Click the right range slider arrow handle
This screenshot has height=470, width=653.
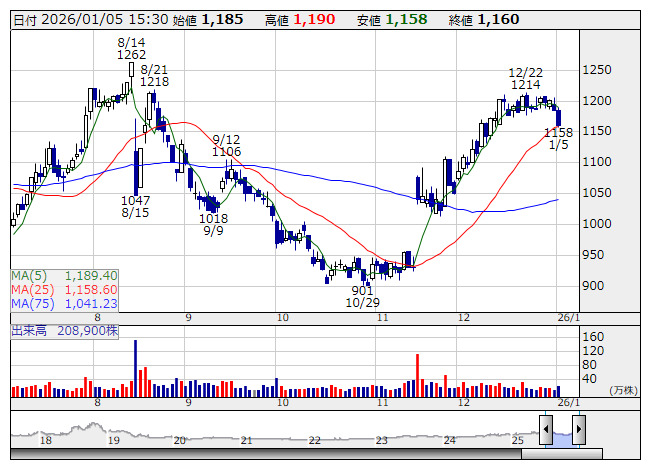click(579, 429)
